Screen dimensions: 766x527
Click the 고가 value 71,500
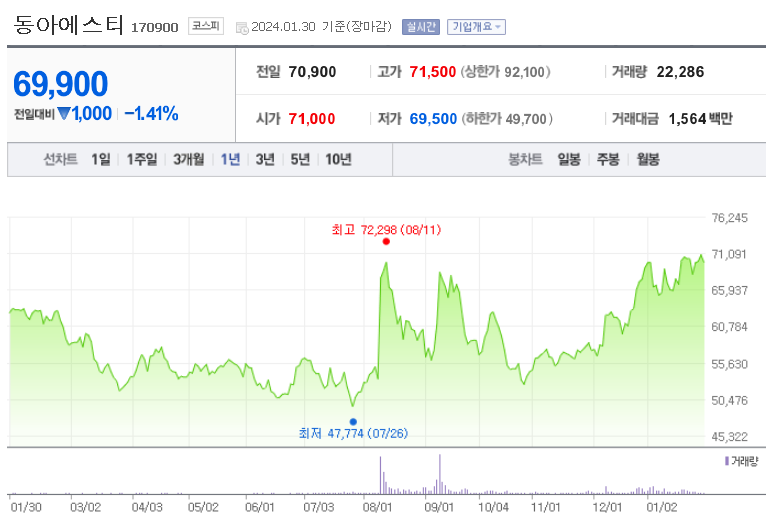click(432, 72)
